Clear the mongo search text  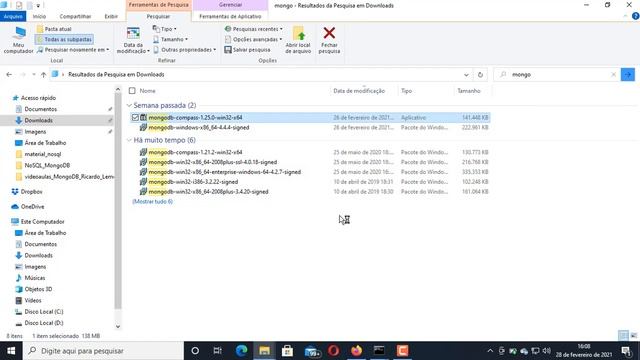point(613,75)
